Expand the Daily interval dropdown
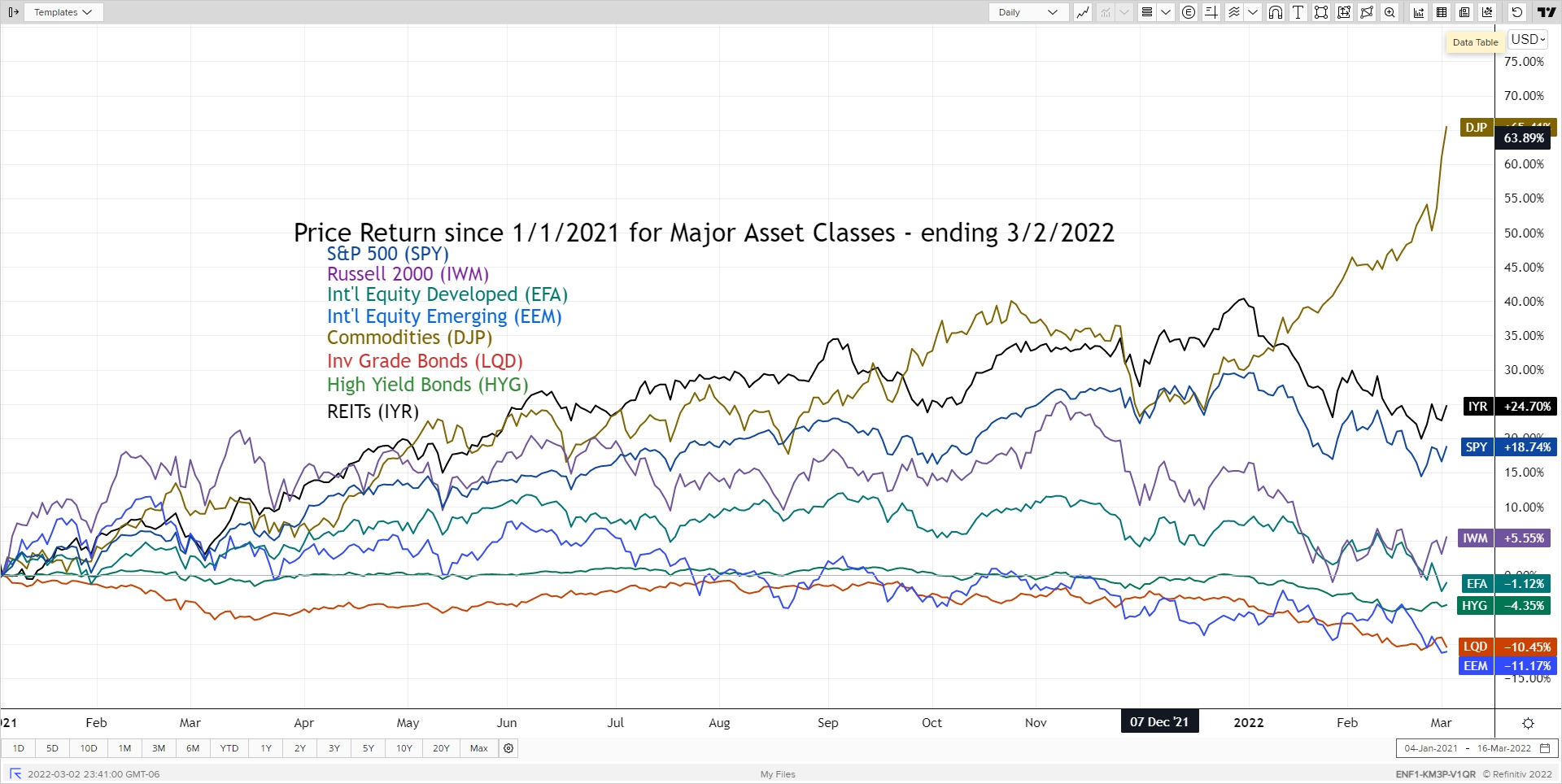This screenshot has height=784, width=1562. [1028, 12]
